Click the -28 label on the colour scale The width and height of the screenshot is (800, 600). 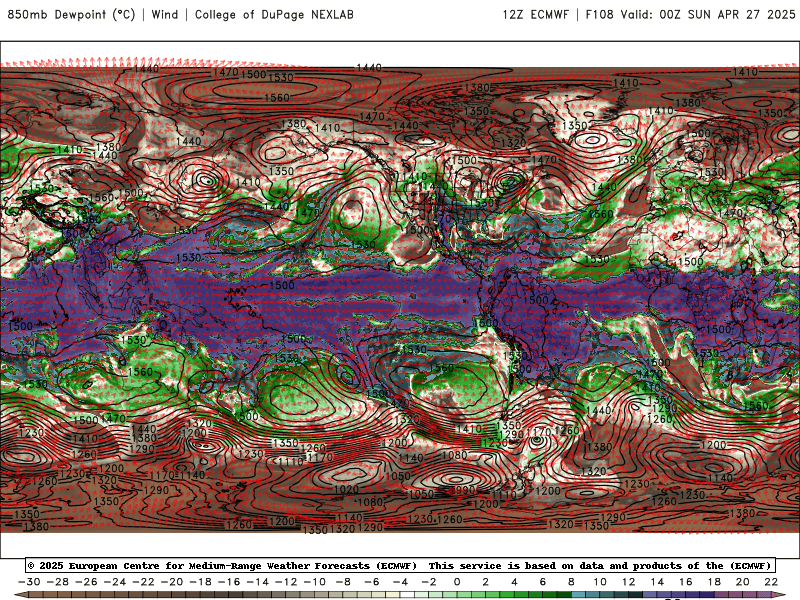[58, 582]
